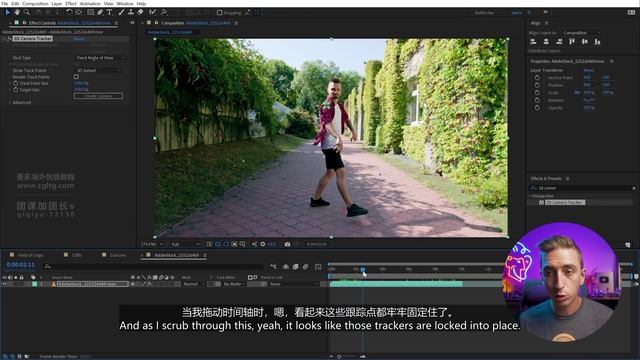This screenshot has height=360, width=640.
Task: Open the Effect menu
Action: [71, 3]
